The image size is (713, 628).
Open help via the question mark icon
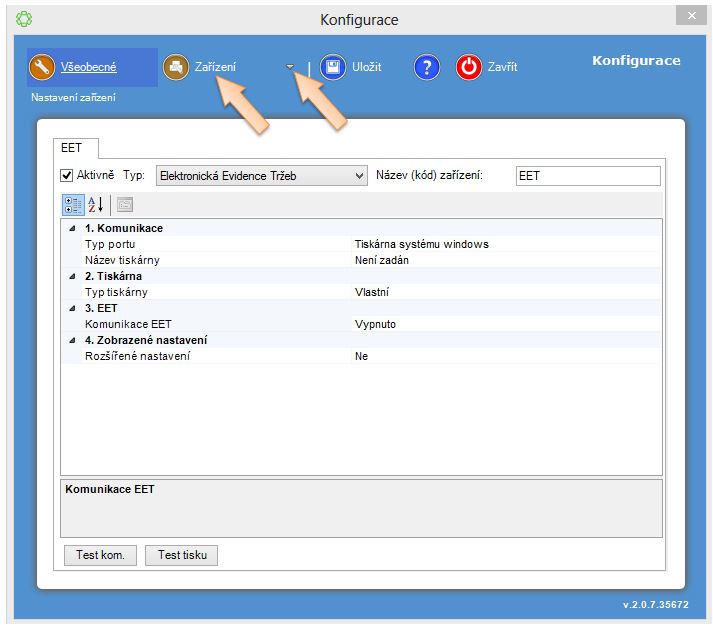click(x=427, y=67)
